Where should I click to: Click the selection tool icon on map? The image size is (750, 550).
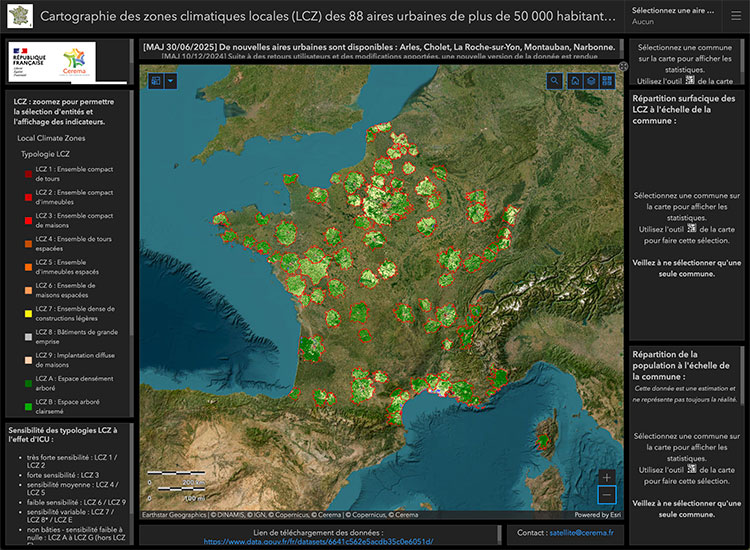click(156, 81)
